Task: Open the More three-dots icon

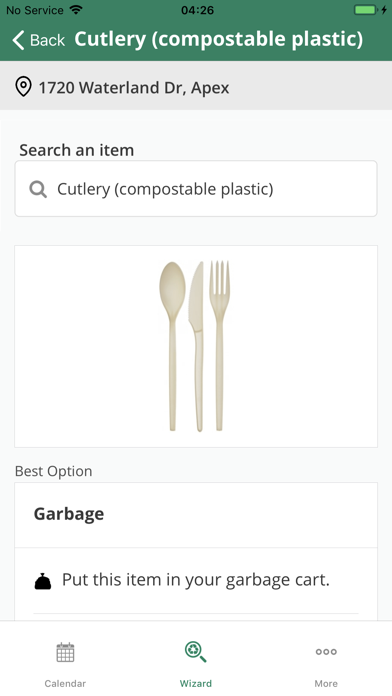Action: click(326, 652)
